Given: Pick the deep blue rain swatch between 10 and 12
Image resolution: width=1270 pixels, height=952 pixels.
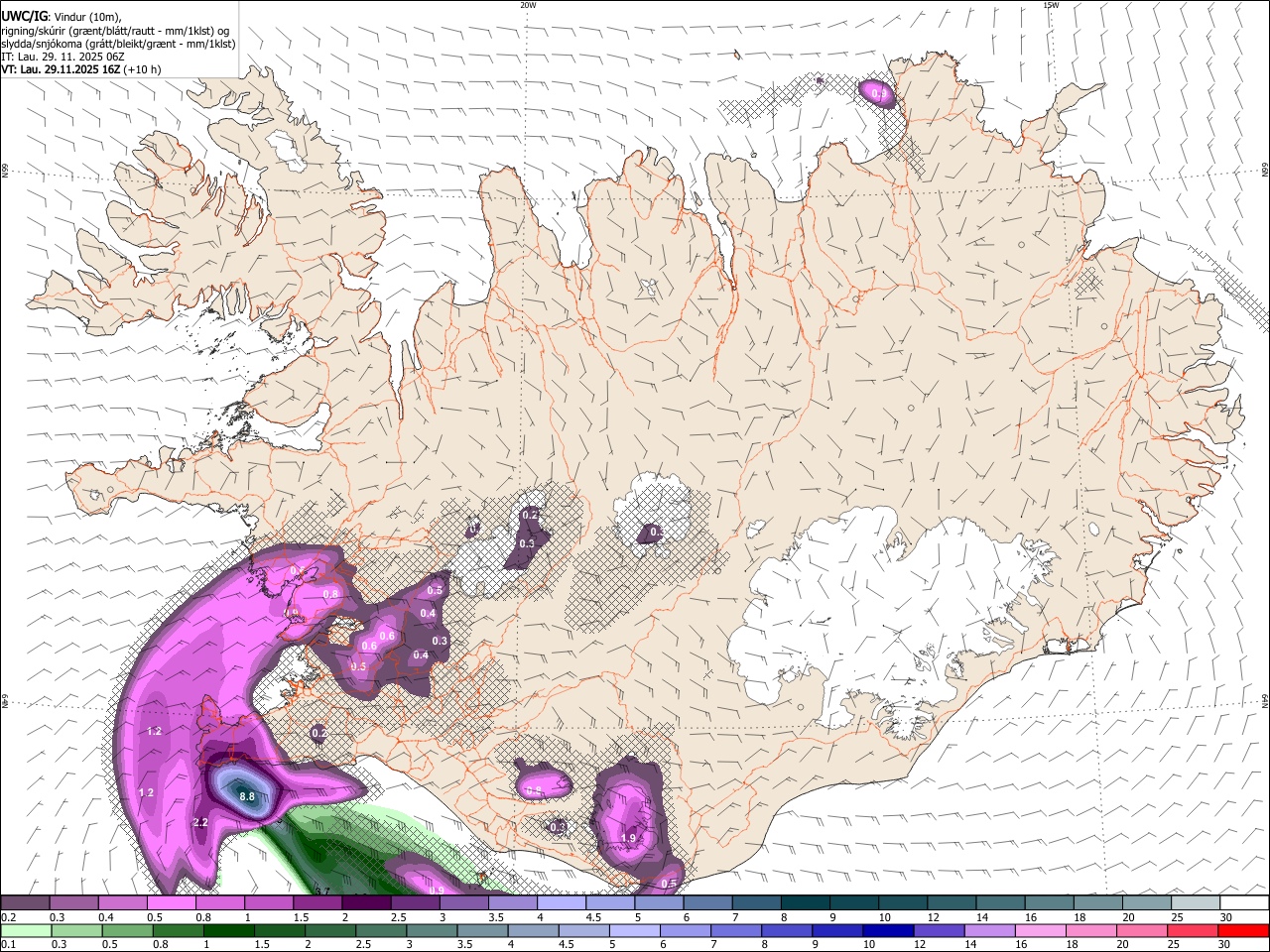Looking at the screenshot, I should (x=888, y=931).
